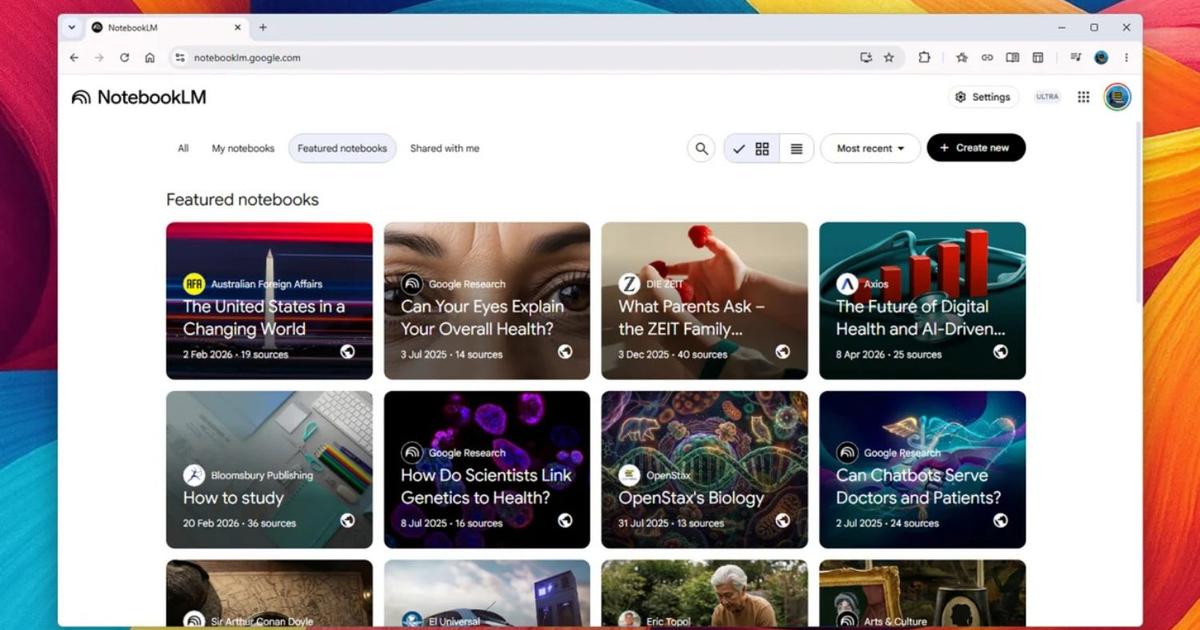1200x630 pixels.
Task: Open the Sir Arthur Conan Doyle notebook card
Action: point(269,593)
